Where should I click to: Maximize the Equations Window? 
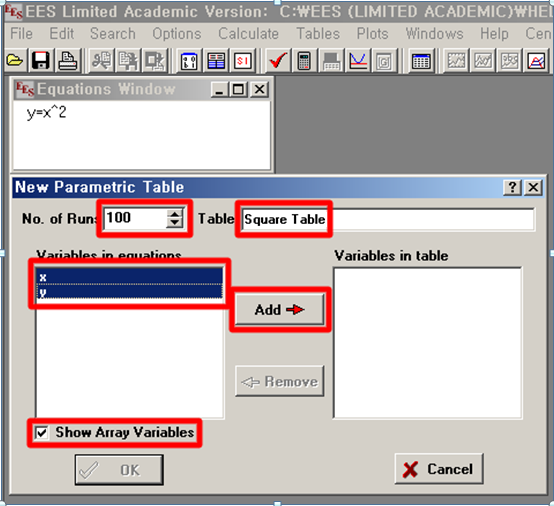coord(238,90)
